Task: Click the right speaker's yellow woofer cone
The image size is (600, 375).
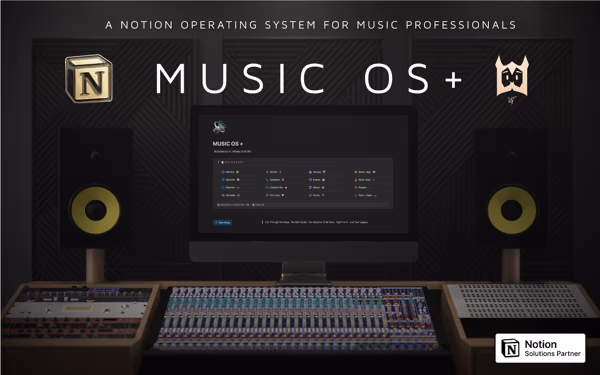Action: point(512,210)
